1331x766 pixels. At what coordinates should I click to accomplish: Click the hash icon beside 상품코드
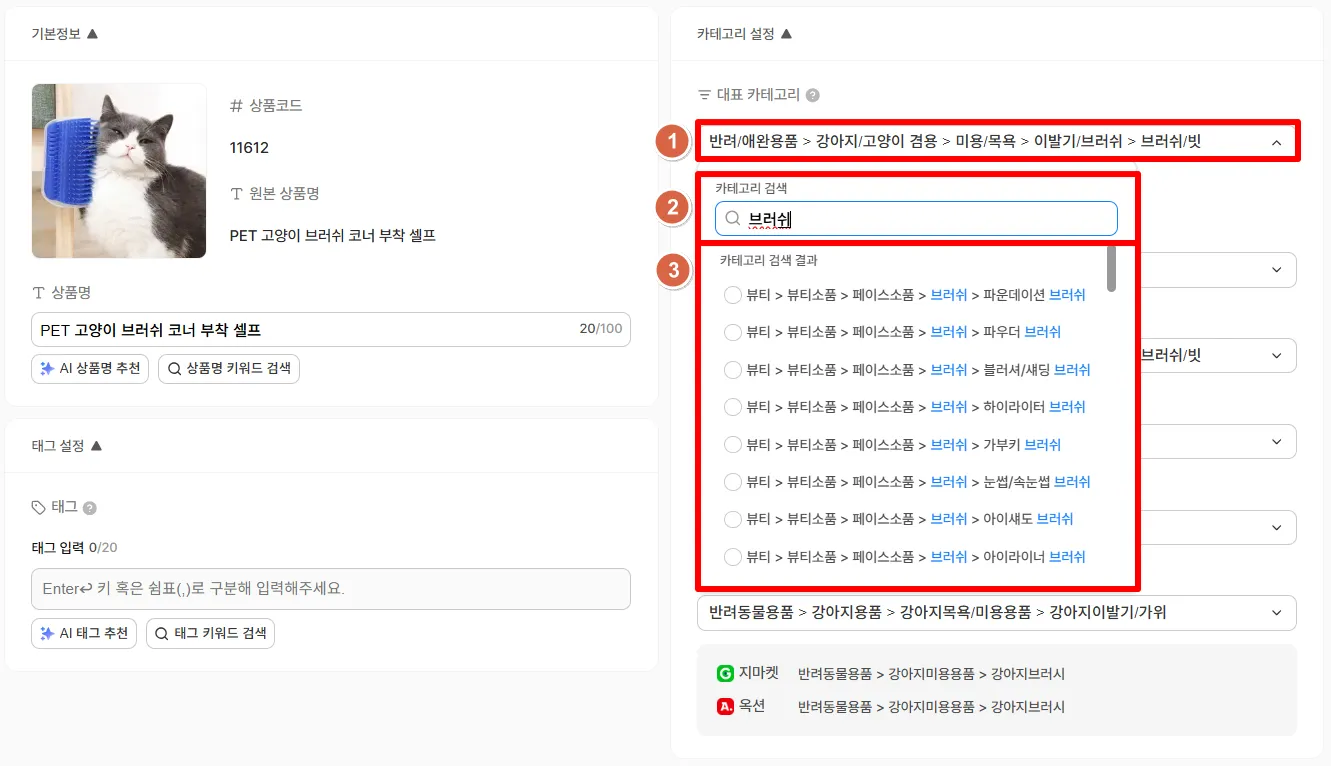coord(237,106)
